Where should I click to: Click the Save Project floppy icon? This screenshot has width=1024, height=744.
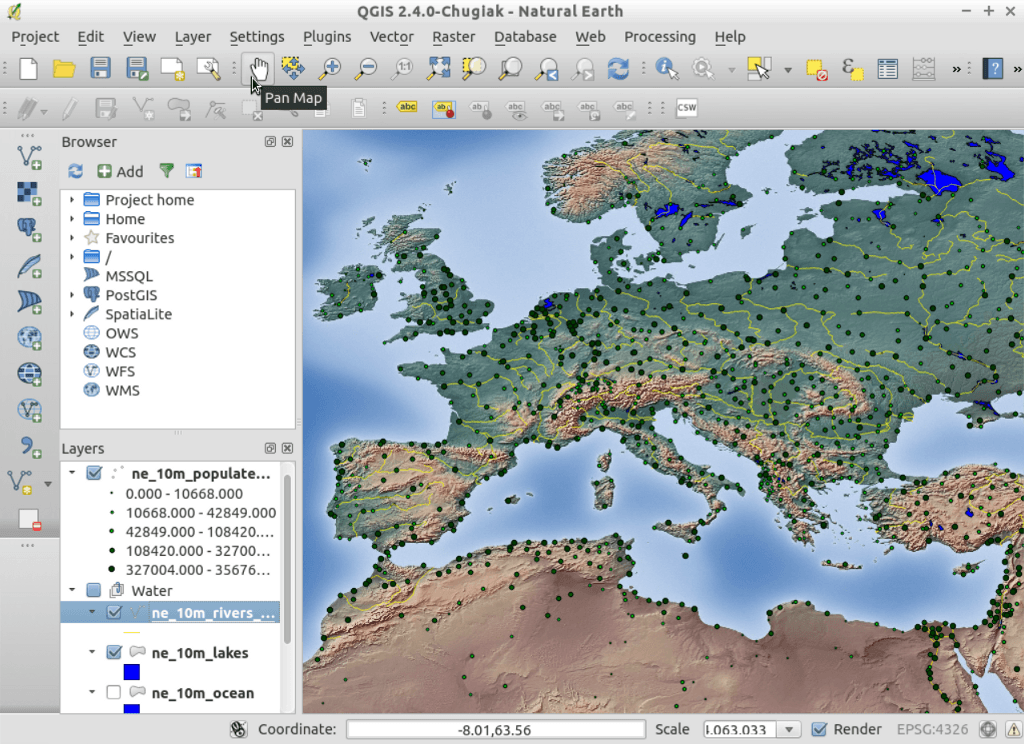[100, 68]
